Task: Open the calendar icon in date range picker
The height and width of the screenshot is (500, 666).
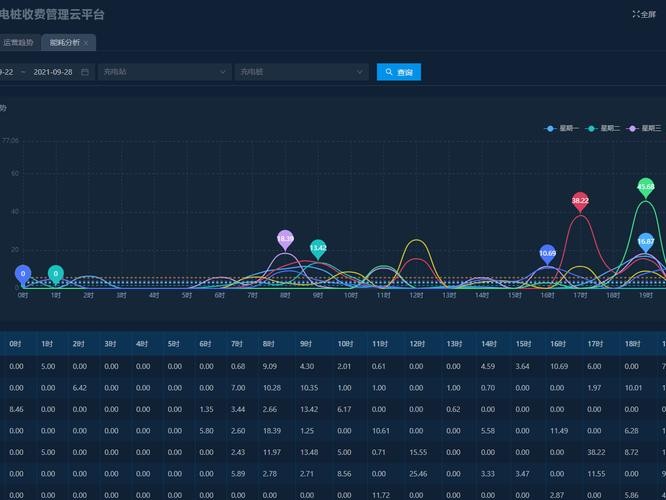Action: [x=85, y=72]
